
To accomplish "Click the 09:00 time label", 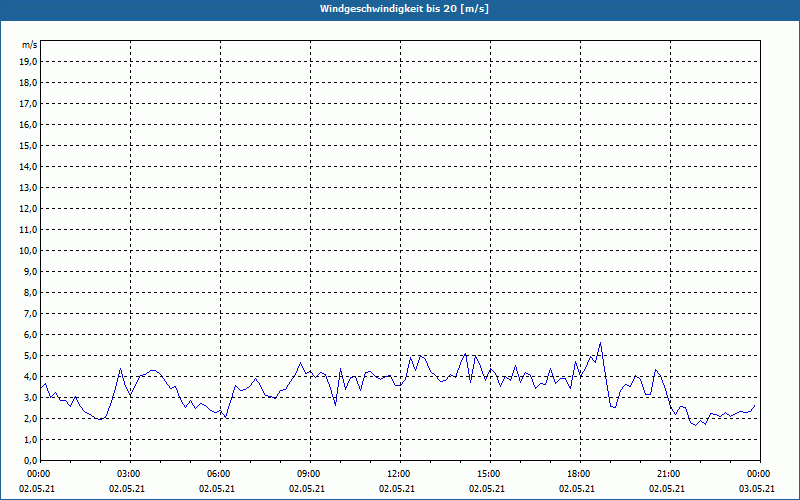I will click(310, 474).
